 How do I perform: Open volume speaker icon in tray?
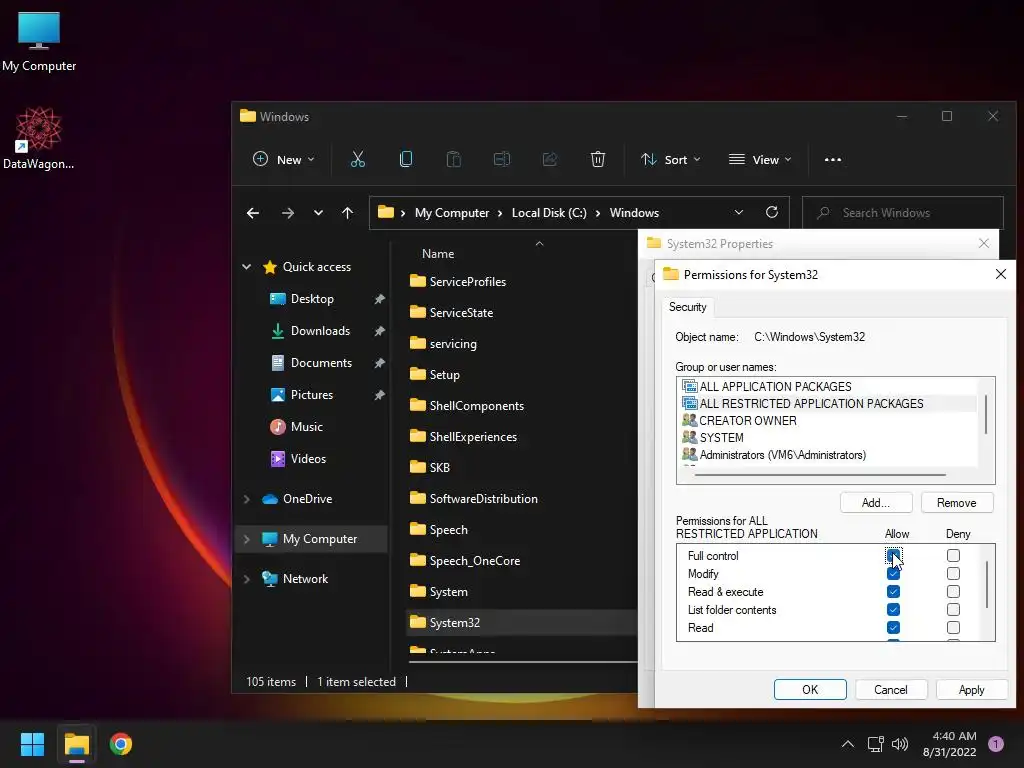coord(900,744)
